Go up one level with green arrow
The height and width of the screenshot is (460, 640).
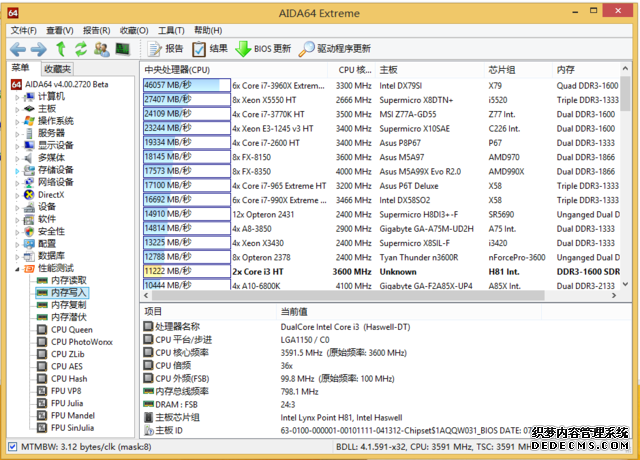[61, 49]
